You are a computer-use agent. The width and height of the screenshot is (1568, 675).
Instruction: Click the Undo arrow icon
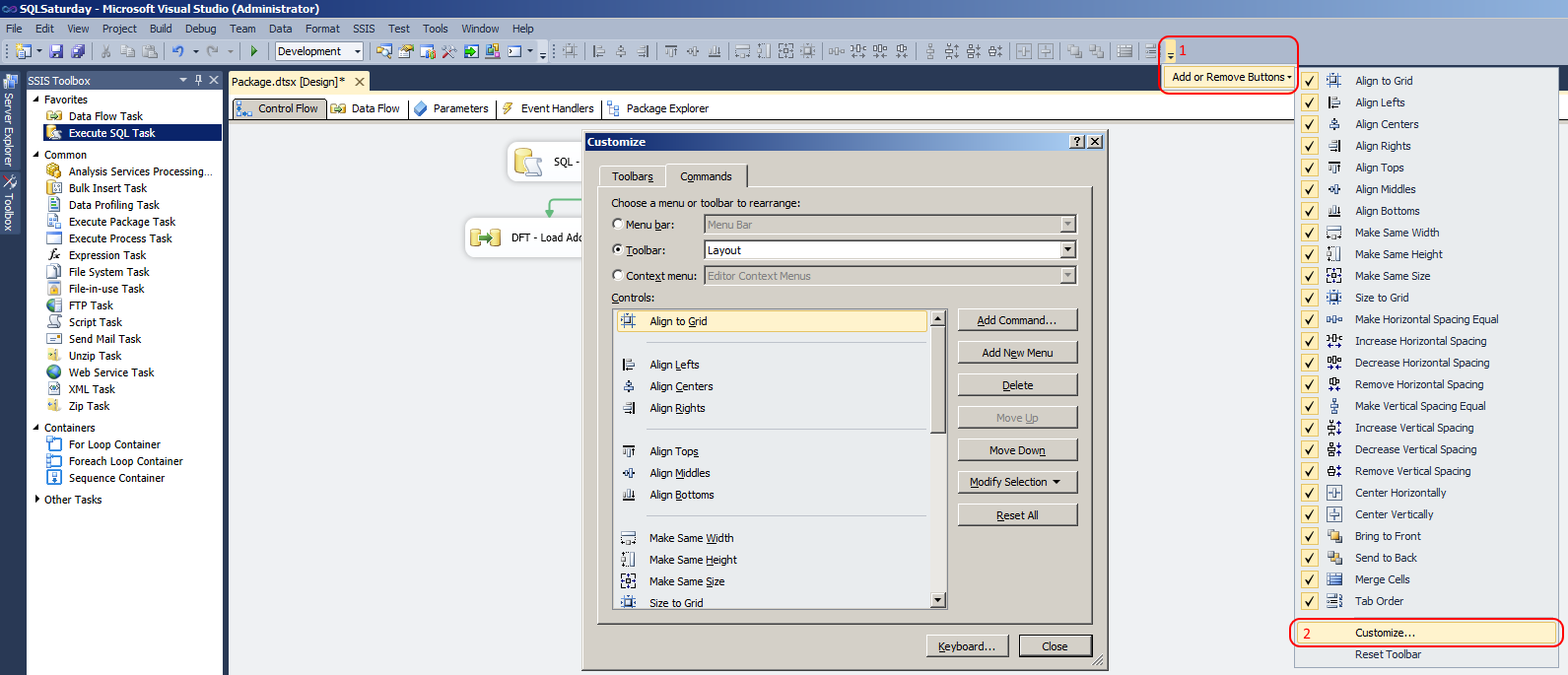[178, 51]
